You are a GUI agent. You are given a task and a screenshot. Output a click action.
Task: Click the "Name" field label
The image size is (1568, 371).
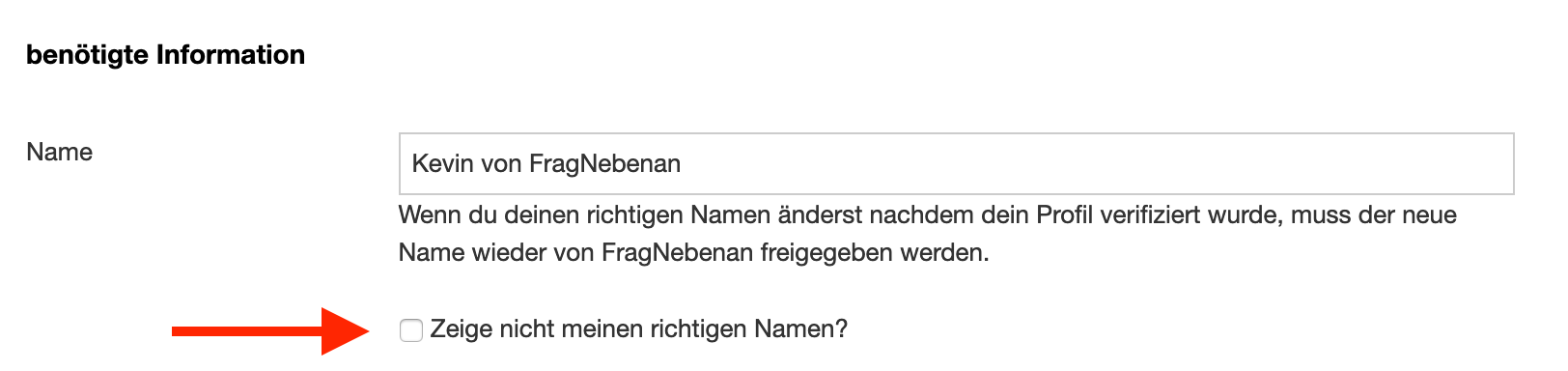tap(60, 152)
